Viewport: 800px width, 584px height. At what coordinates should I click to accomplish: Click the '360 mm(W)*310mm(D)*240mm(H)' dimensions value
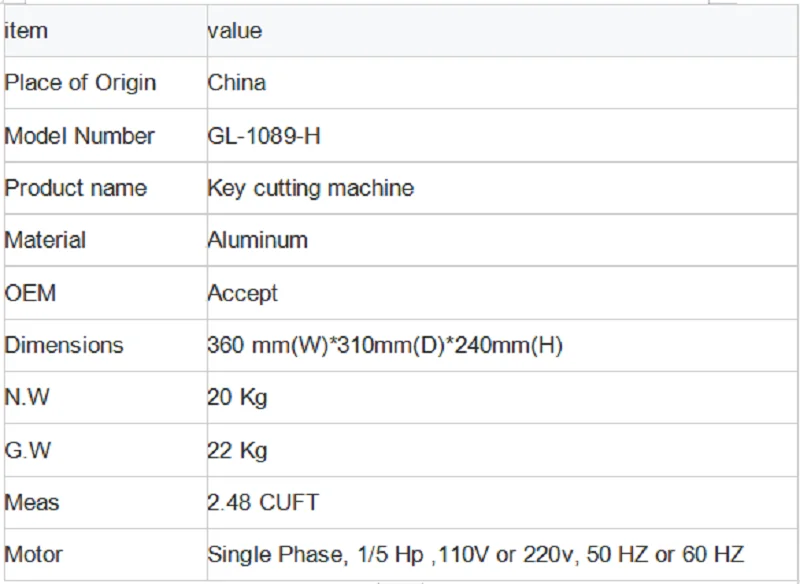point(385,346)
